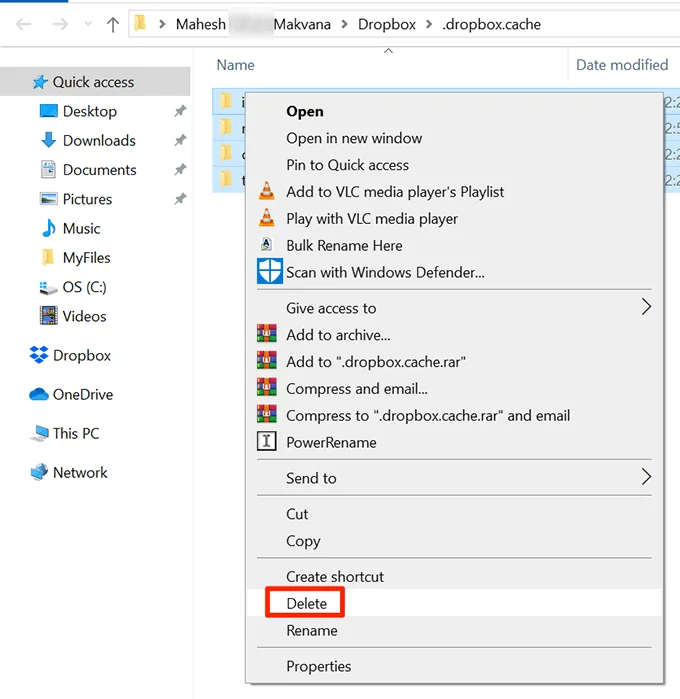Select Mahesh in the address path
680x699 pixels.
201,24
